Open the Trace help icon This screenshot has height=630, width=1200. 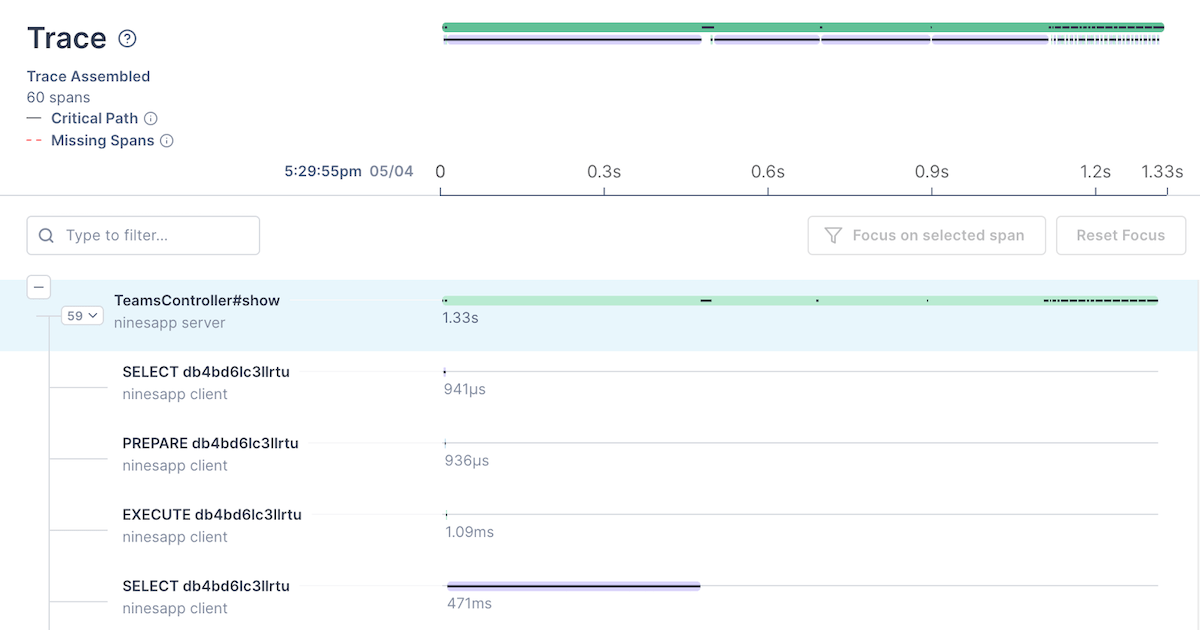126,39
